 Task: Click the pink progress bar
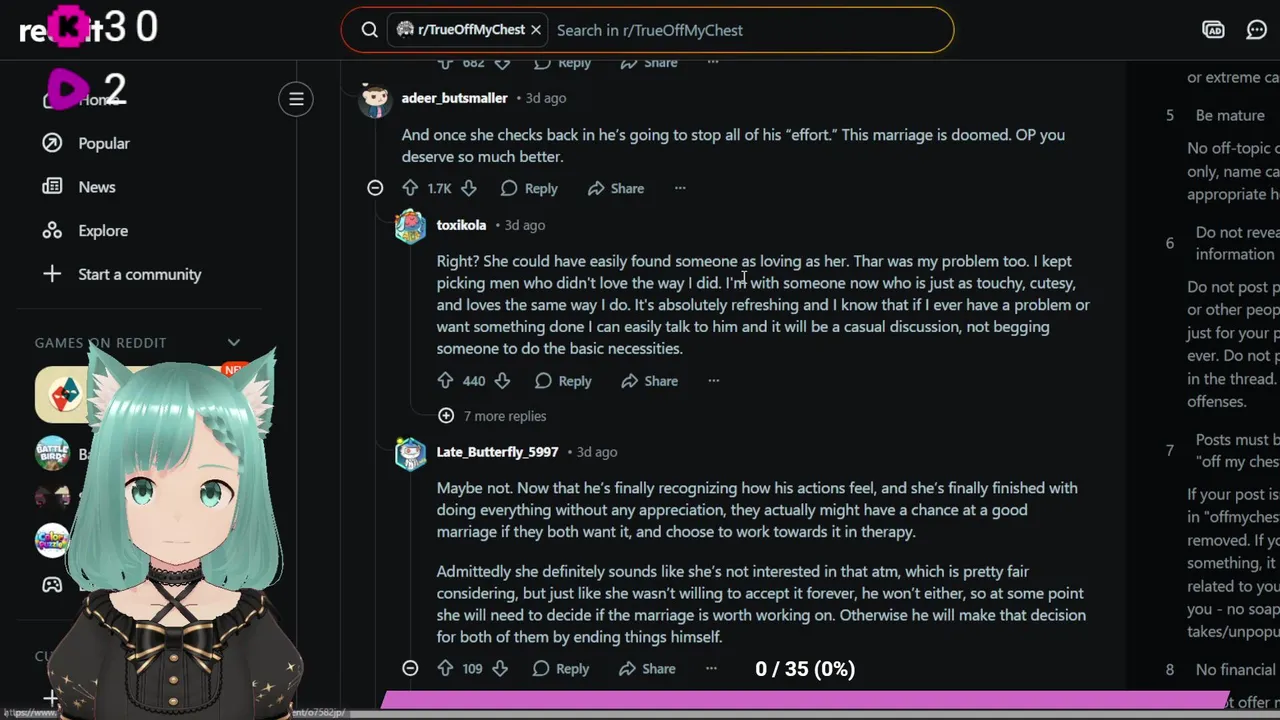pos(805,700)
